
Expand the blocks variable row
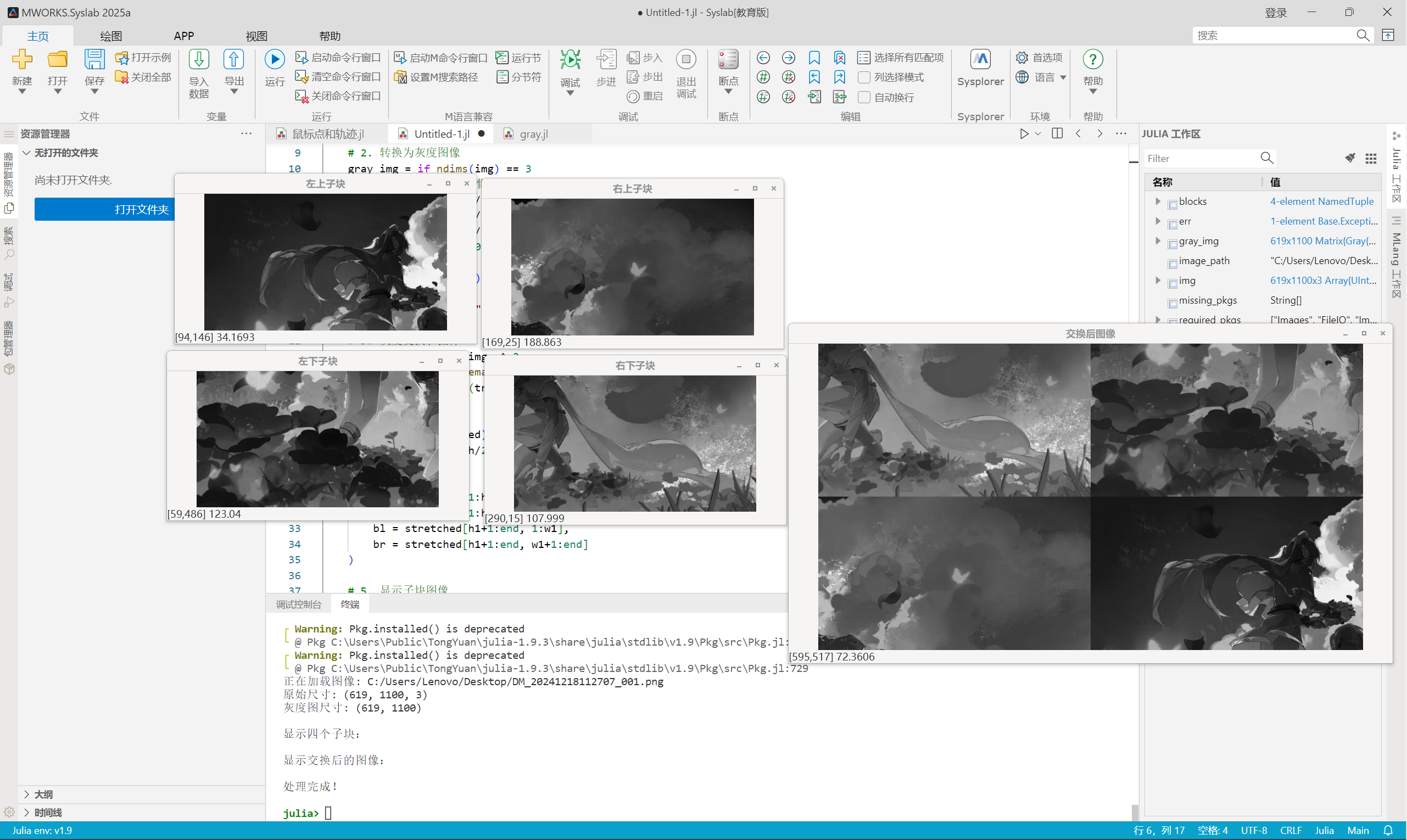point(1158,201)
